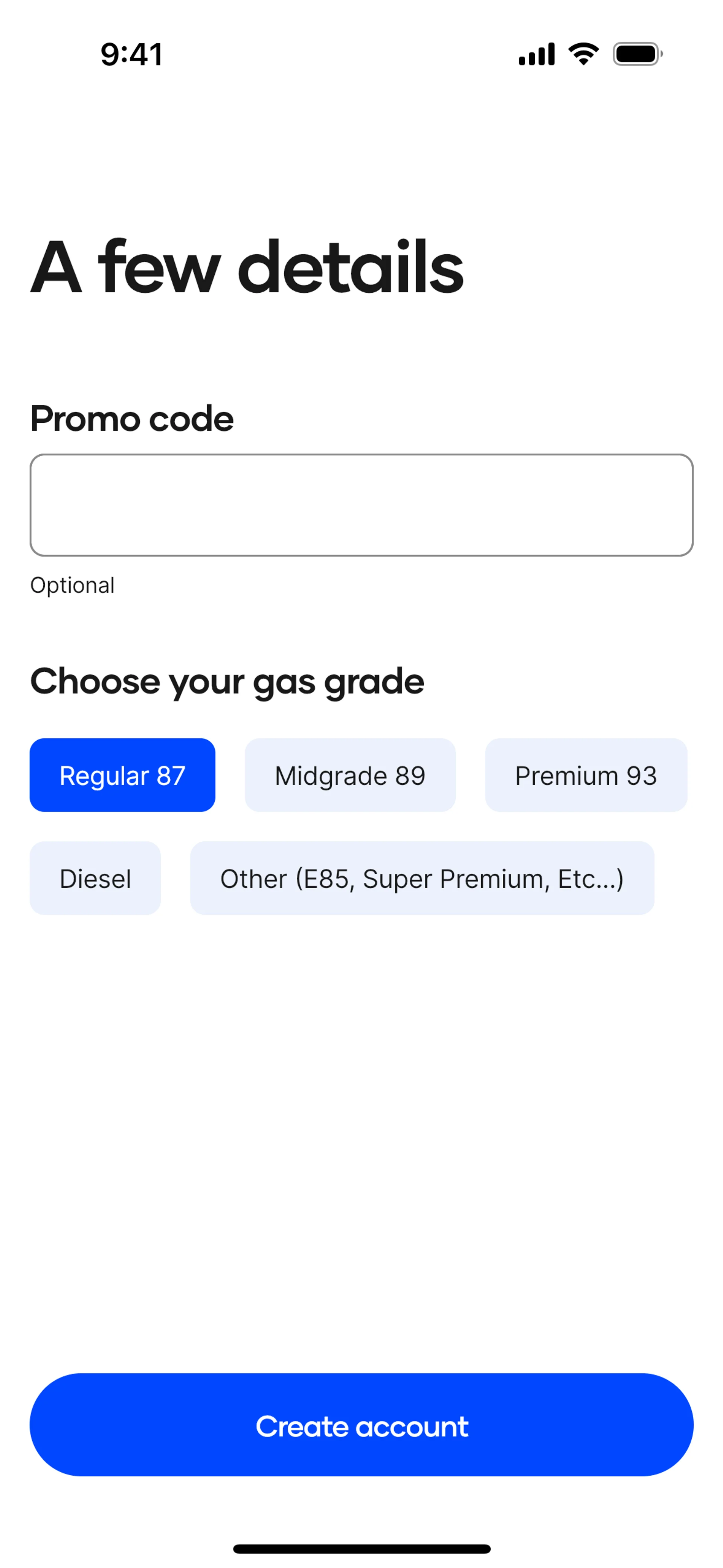Focus the Promo code text field
The image size is (723, 1568).
click(361, 504)
